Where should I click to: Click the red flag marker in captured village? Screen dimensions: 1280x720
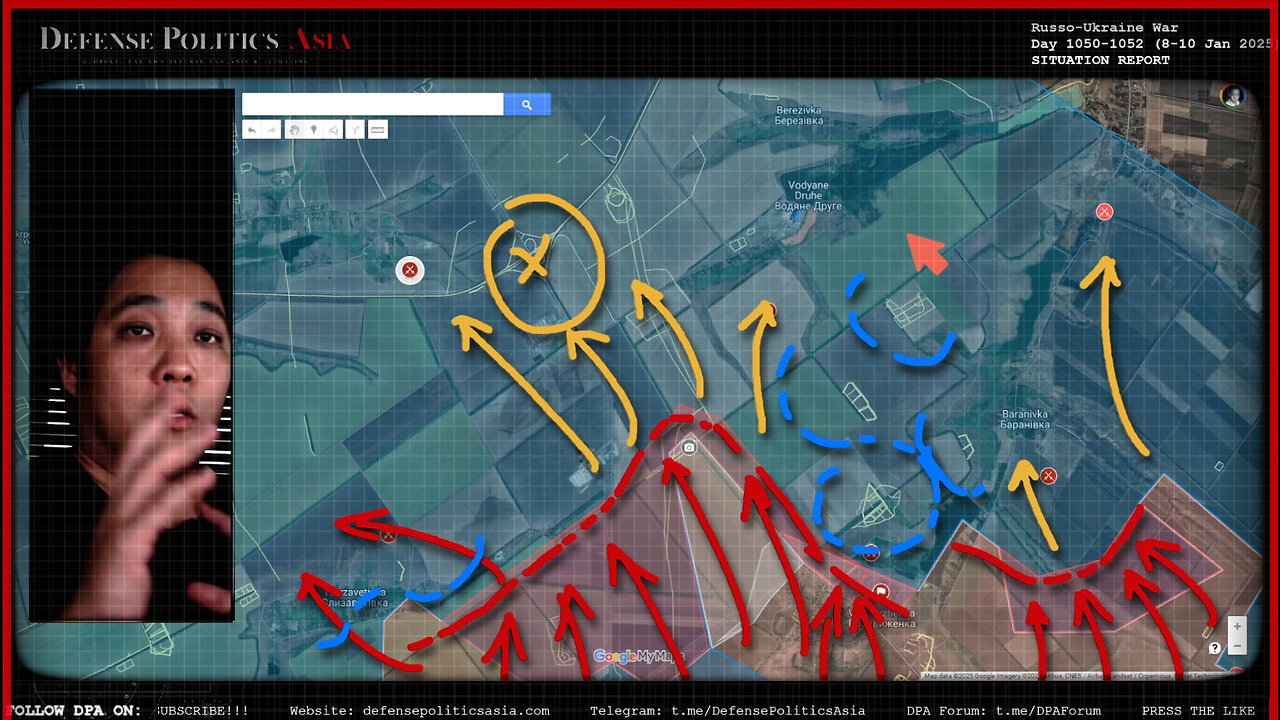click(880, 592)
